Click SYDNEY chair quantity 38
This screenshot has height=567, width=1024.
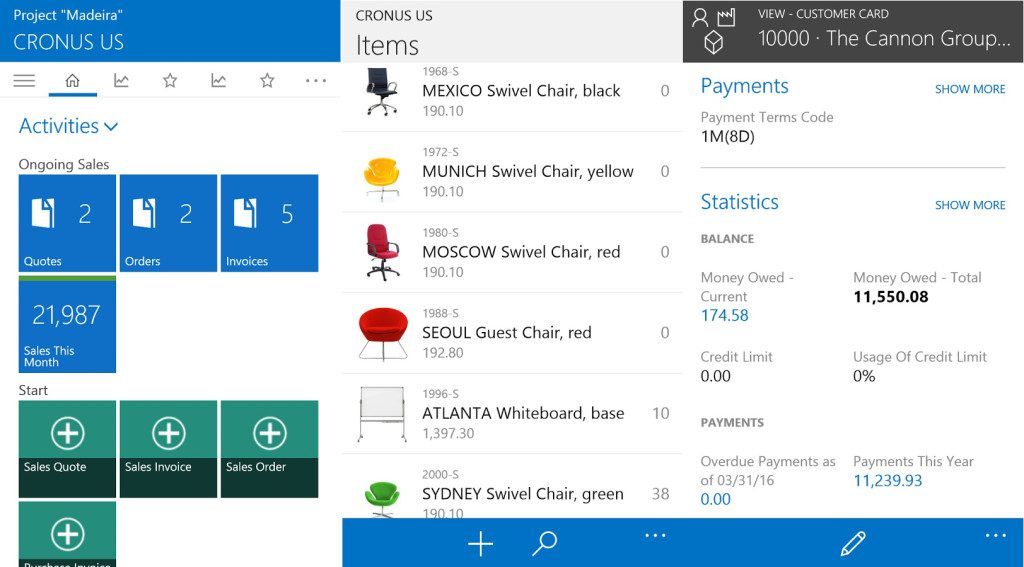tap(660, 494)
